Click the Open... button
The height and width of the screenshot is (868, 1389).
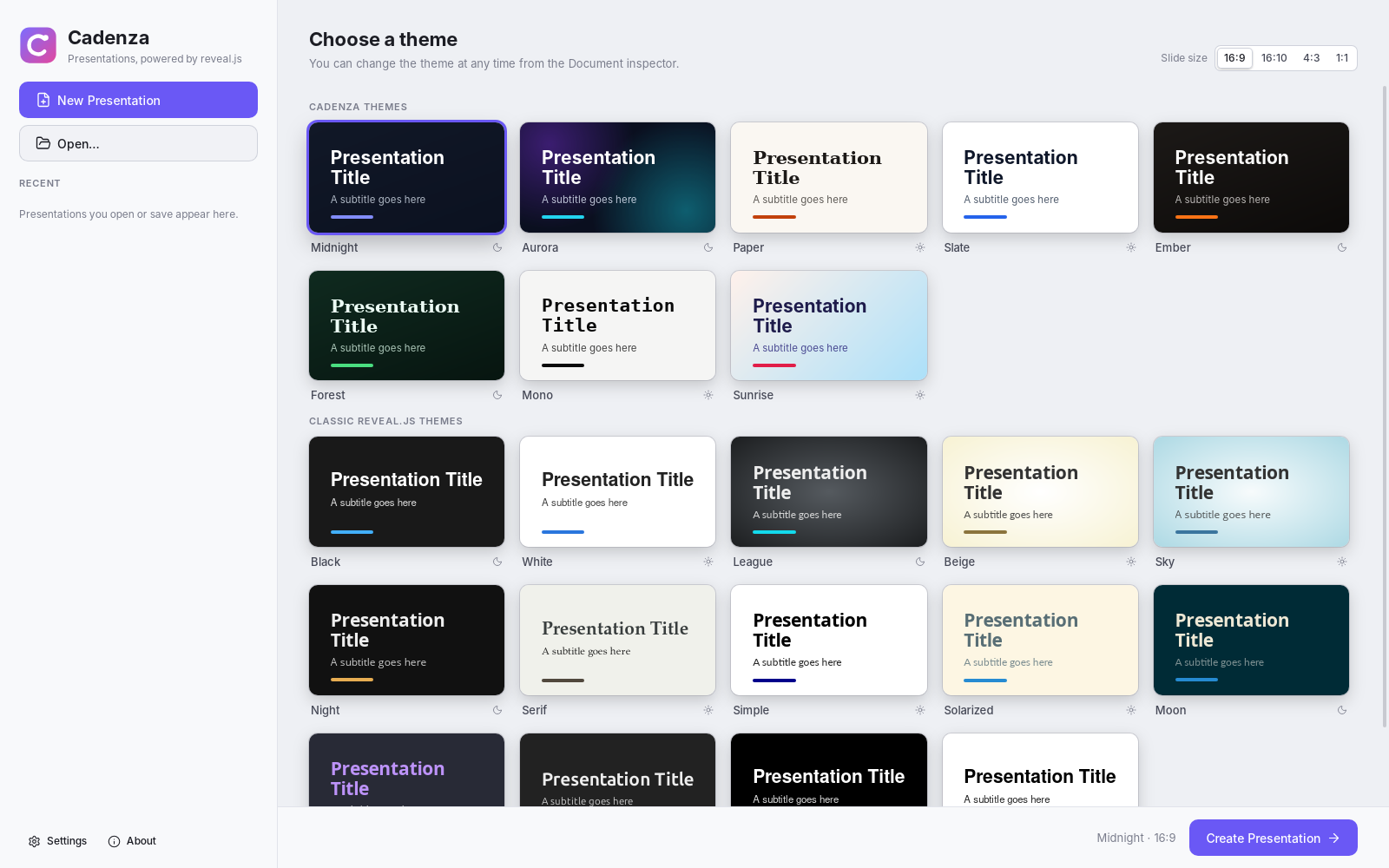click(x=138, y=143)
